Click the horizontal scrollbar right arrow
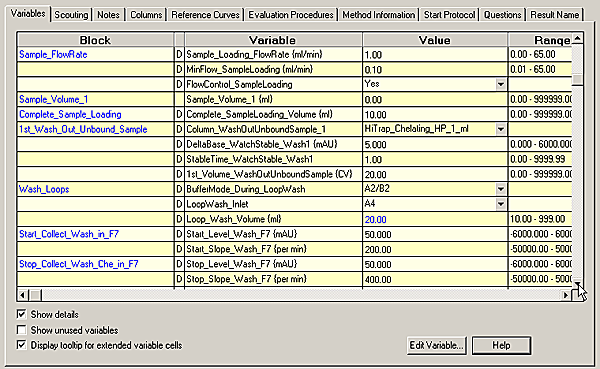The width and height of the screenshot is (600, 369). [x=566, y=295]
